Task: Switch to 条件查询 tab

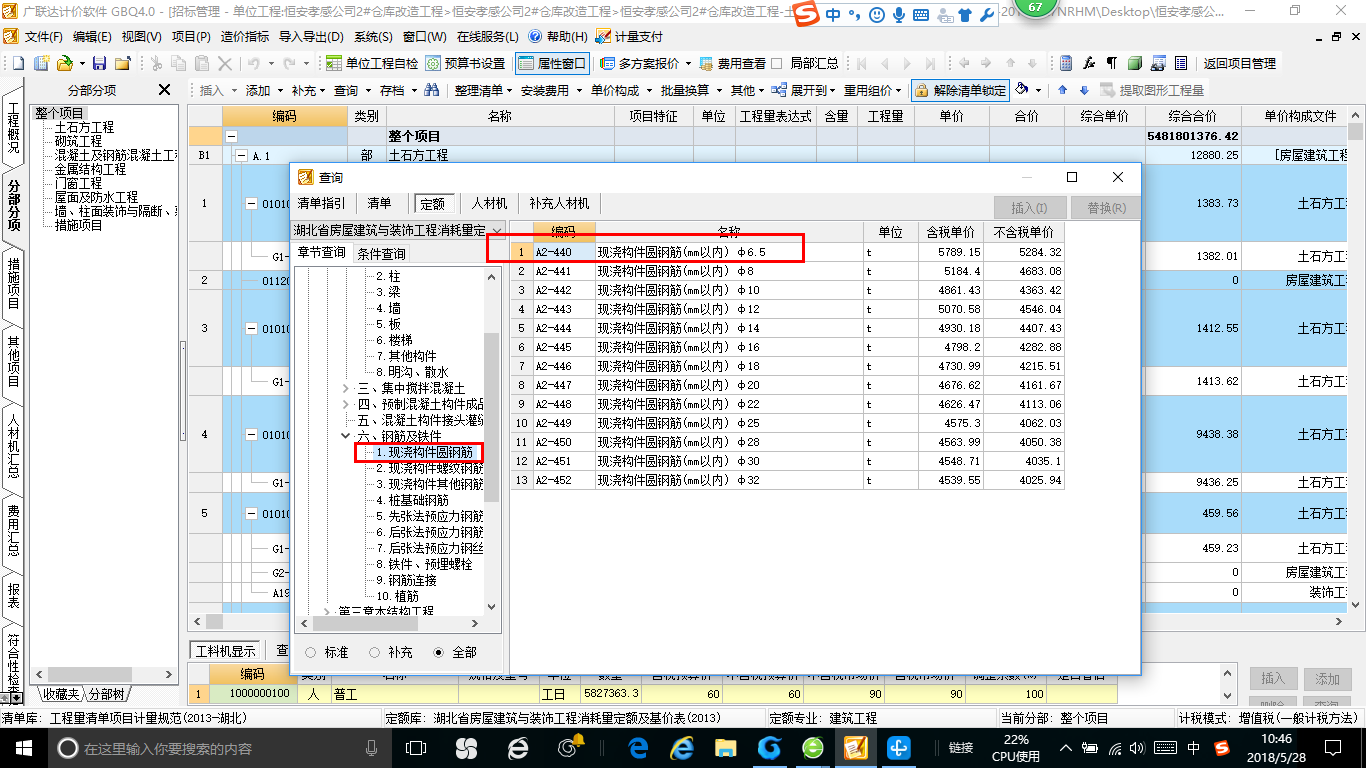Action: [x=382, y=253]
